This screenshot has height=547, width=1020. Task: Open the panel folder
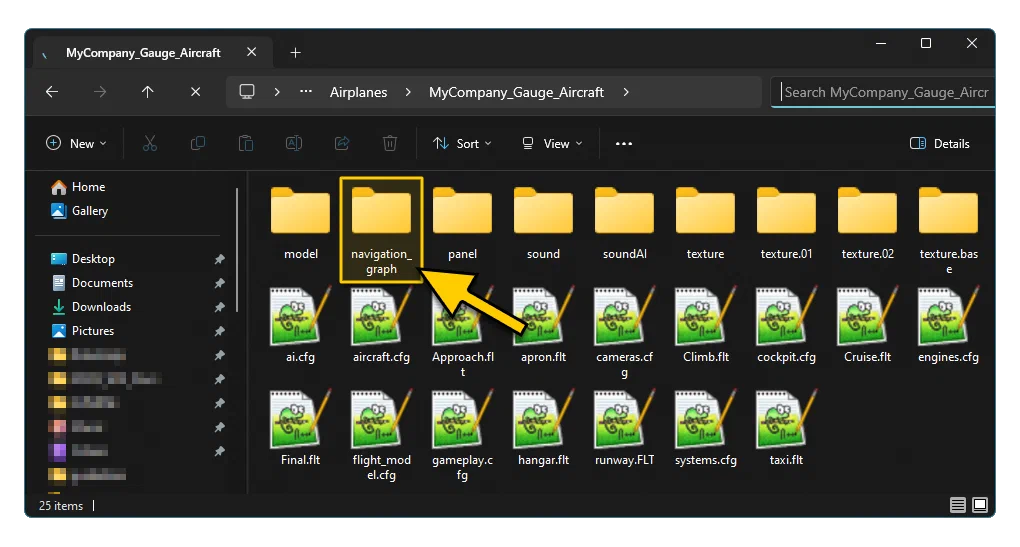click(463, 223)
